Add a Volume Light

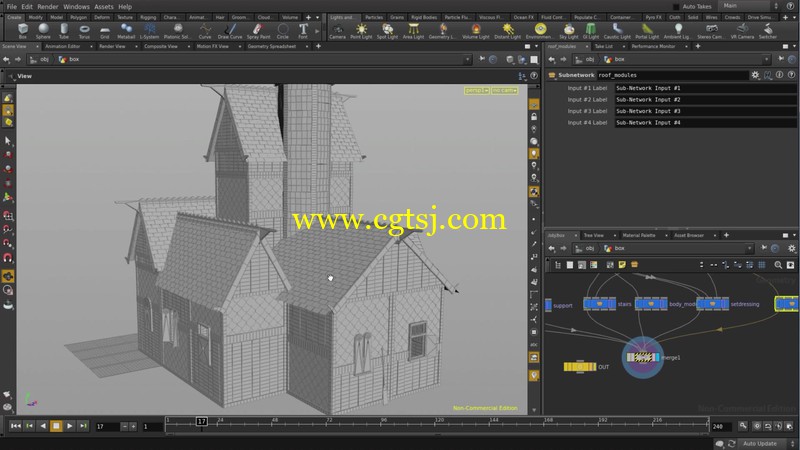tap(476, 31)
